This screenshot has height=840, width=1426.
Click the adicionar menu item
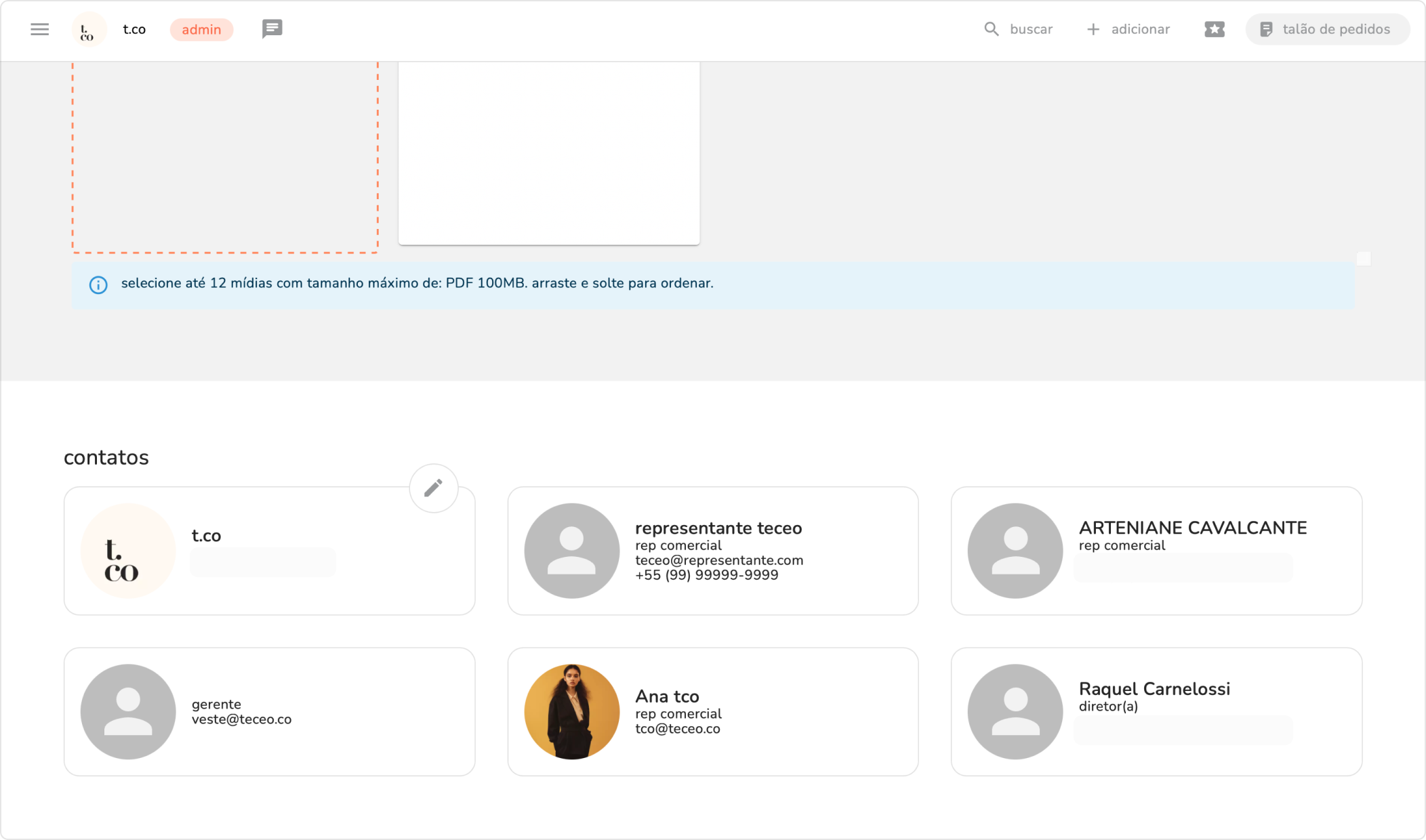coord(1140,29)
